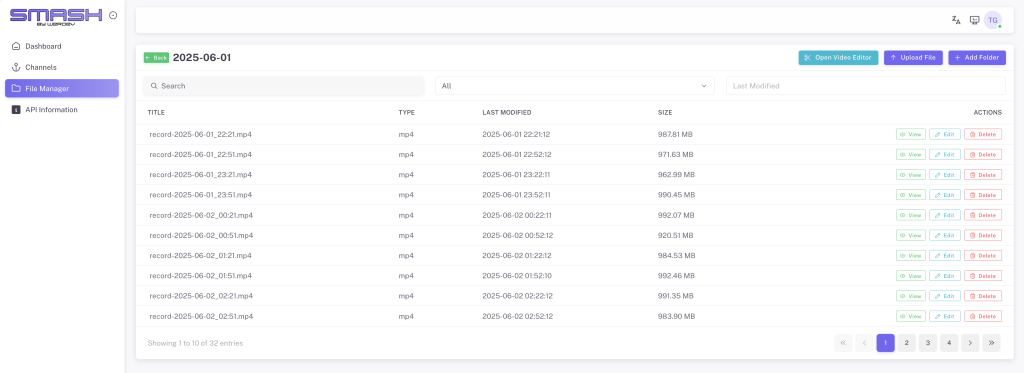Image resolution: width=1024 pixels, height=373 pixels.
Task: Open the Last Modified date filter
Action: (865, 86)
